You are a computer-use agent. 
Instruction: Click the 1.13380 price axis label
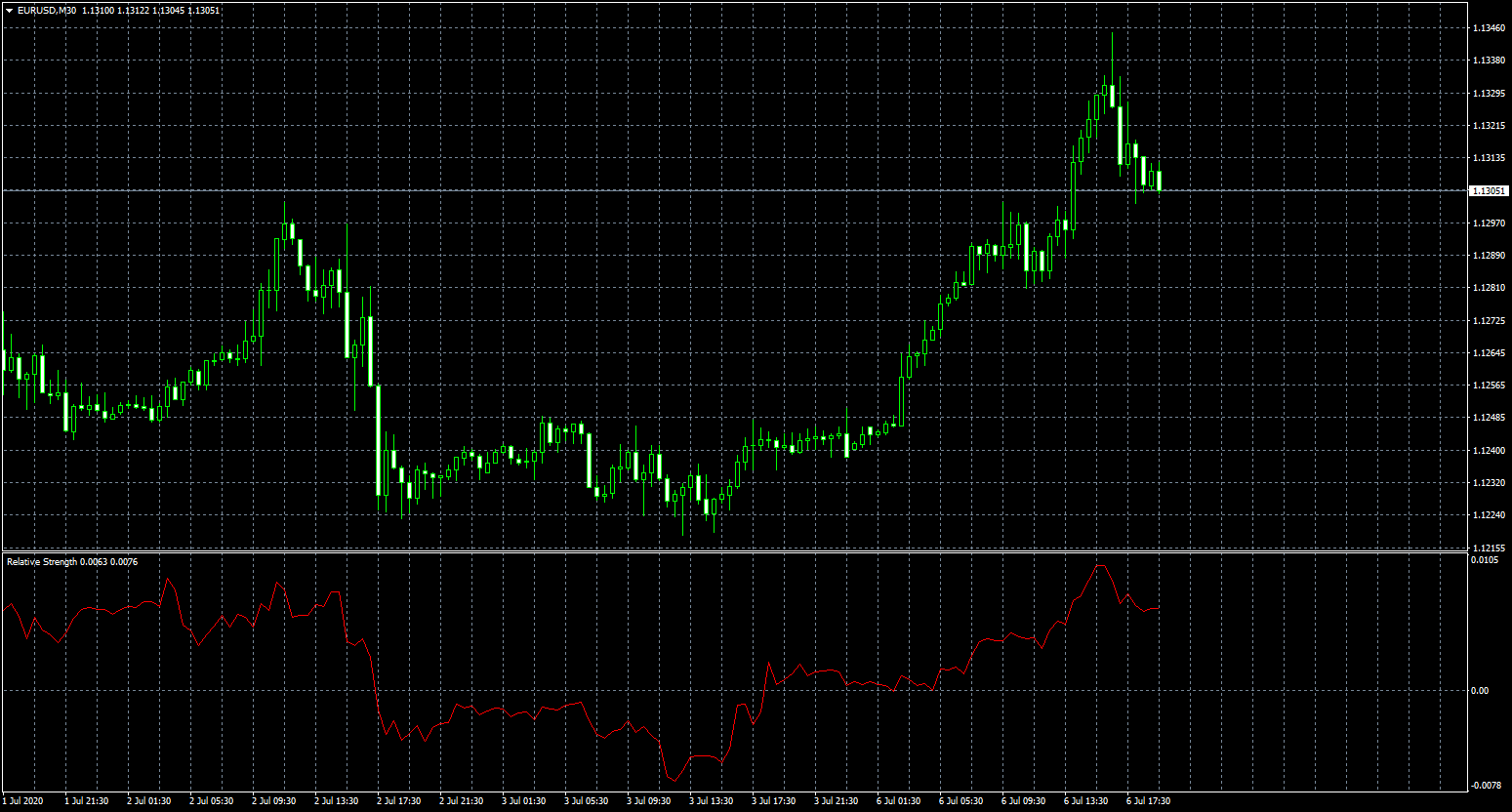[1490, 61]
